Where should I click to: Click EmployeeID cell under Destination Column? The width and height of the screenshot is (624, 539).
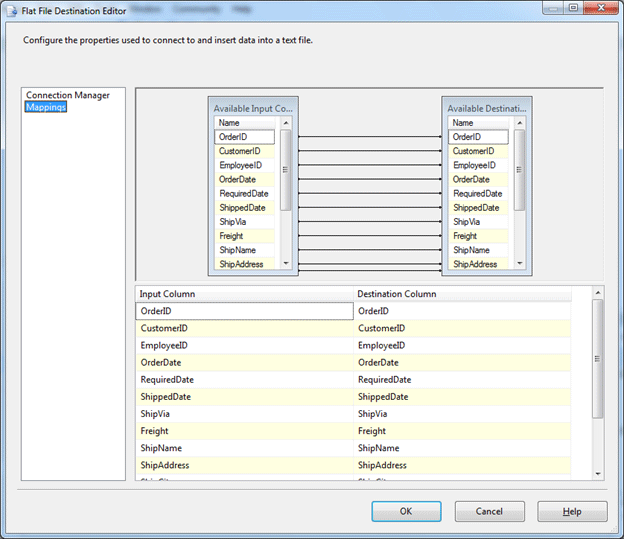point(462,345)
